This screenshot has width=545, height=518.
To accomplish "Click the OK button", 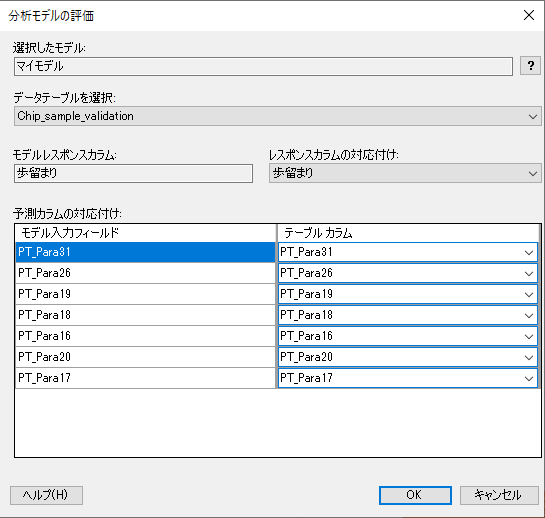I will tap(415, 495).
